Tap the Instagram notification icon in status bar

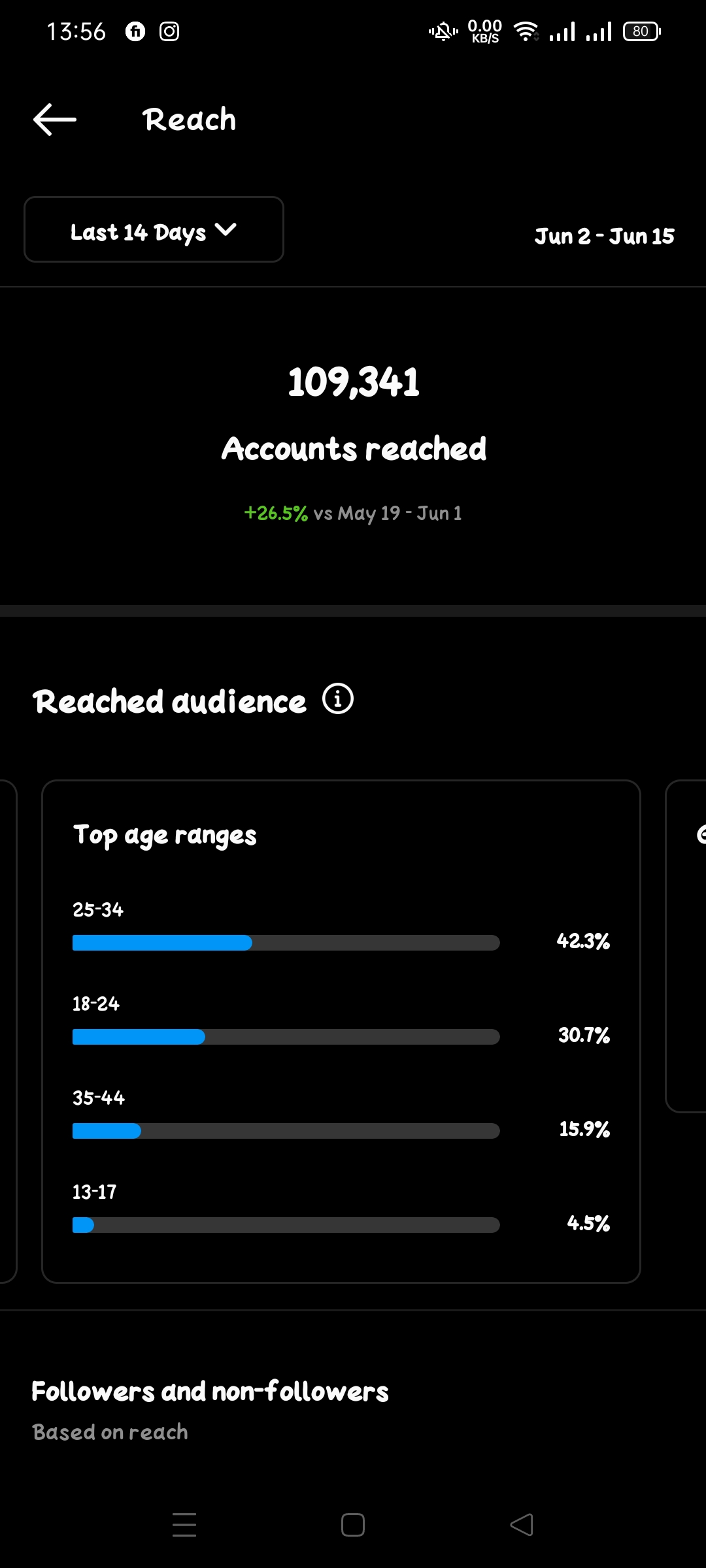click(169, 31)
